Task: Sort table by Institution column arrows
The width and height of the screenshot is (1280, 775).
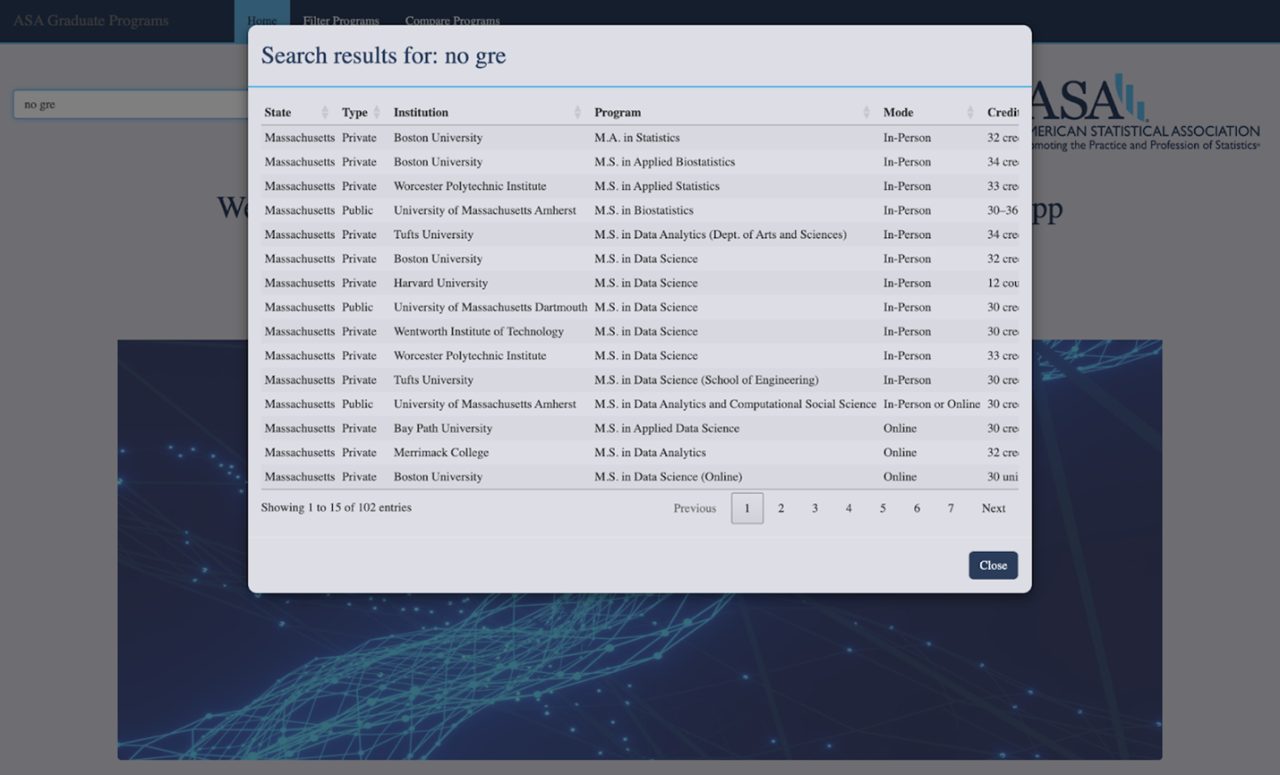Action: tap(578, 112)
